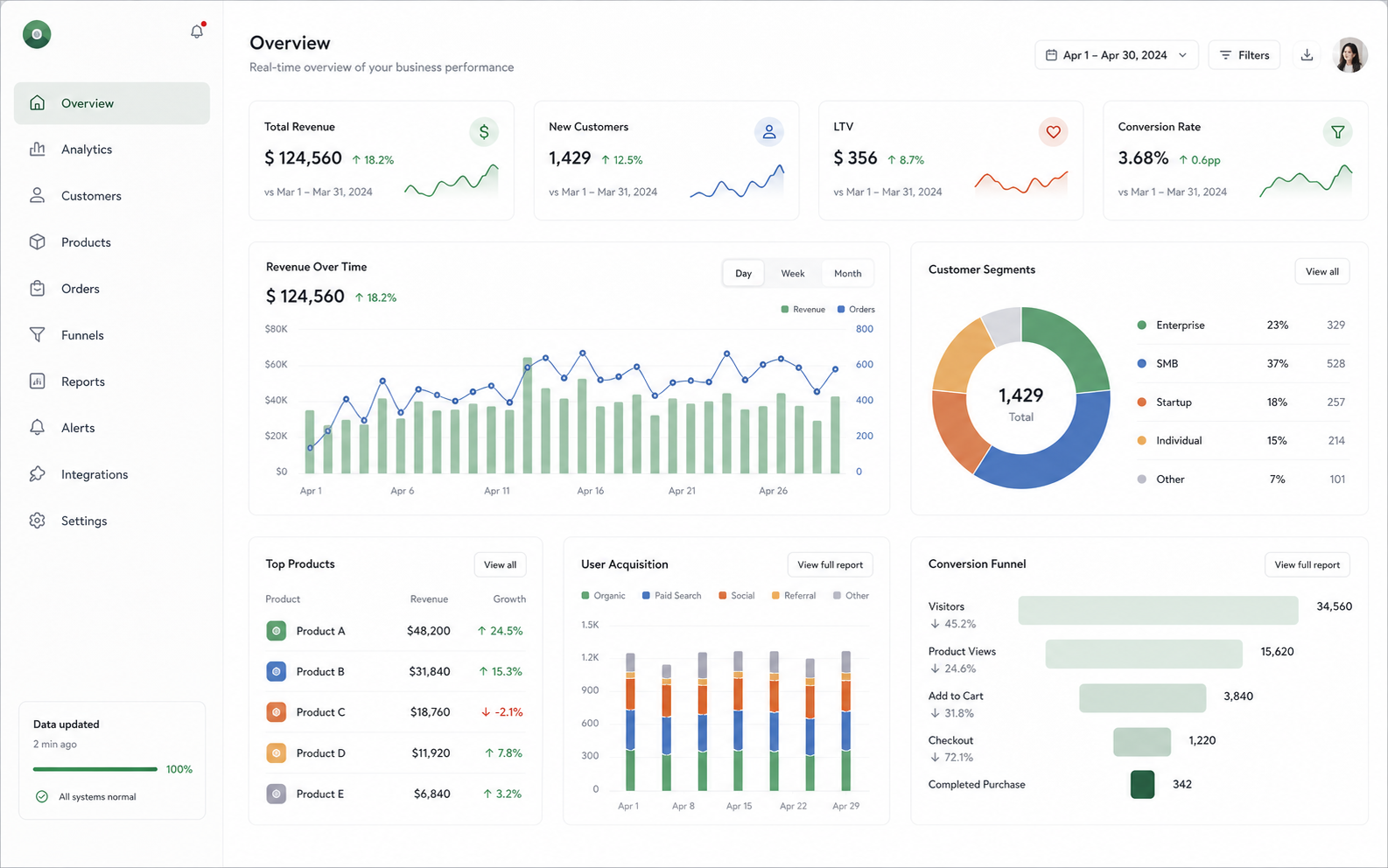Click the Checkout funnel bar
The height and width of the screenshot is (868, 1388).
click(1142, 742)
